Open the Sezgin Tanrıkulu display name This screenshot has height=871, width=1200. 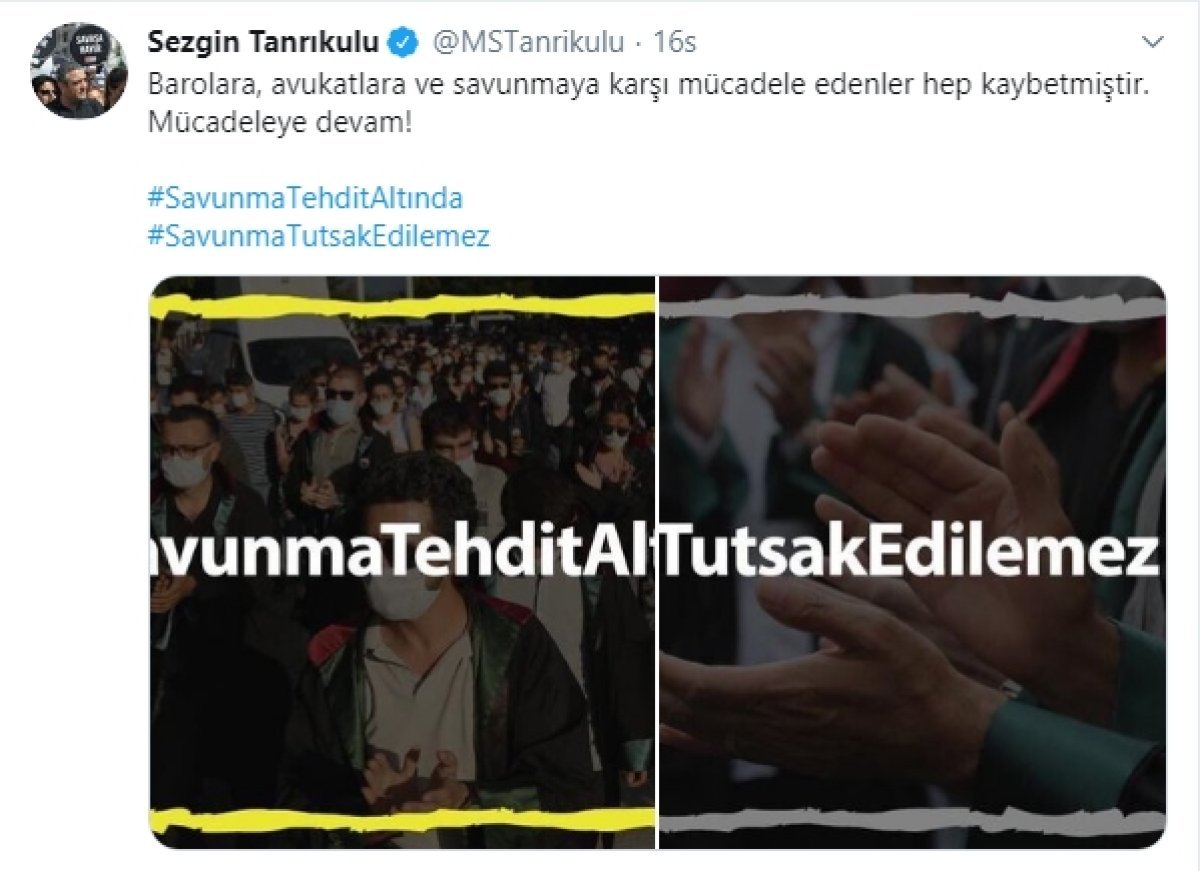click(x=264, y=42)
